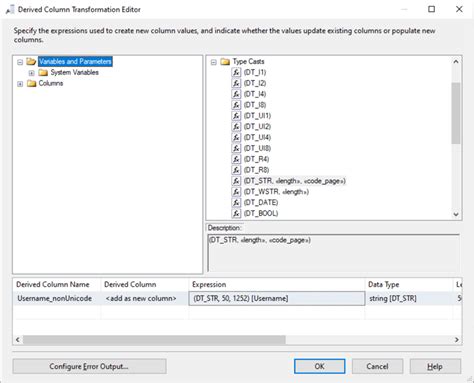Select the (DT_UI8) type cast
Screen dimensions: 474x383
(257, 148)
